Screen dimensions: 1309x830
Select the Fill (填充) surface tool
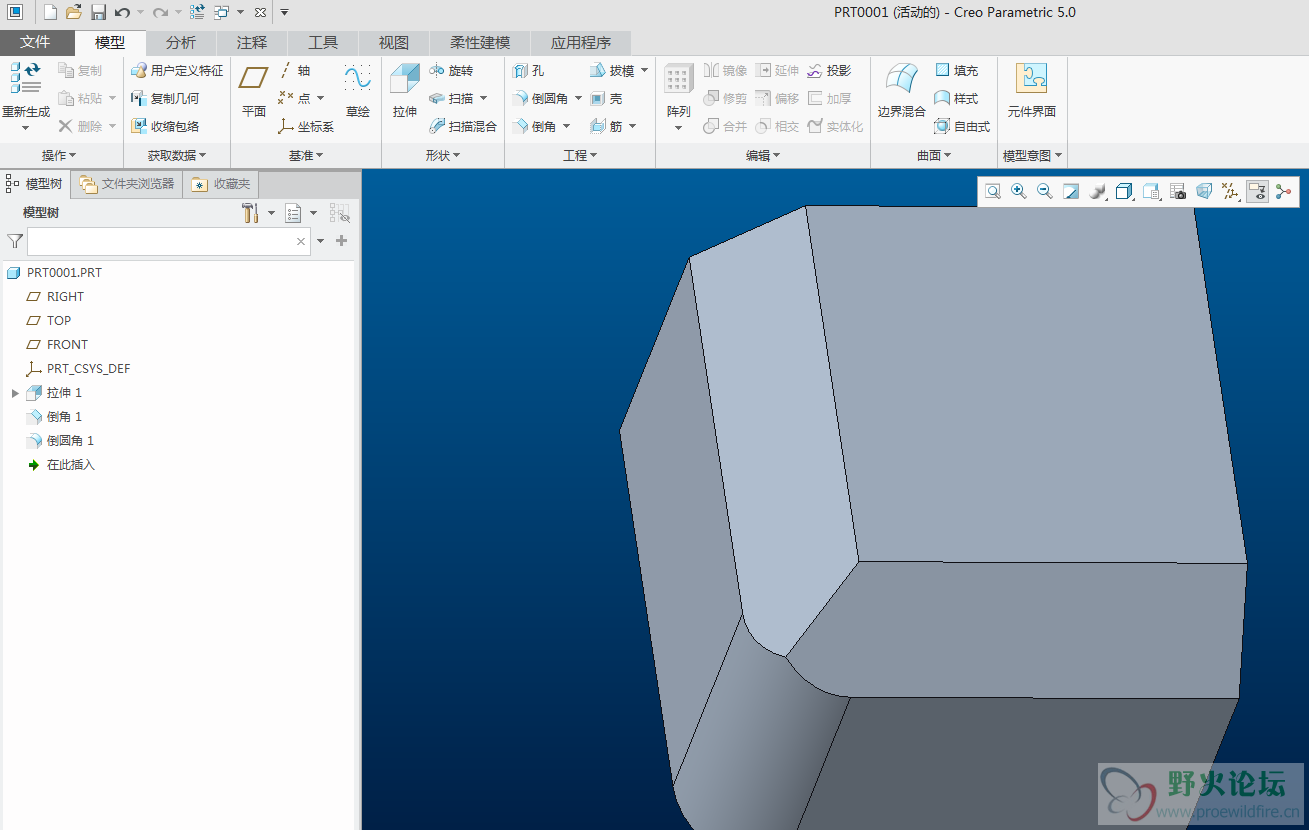pyautogui.click(x=956, y=71)
